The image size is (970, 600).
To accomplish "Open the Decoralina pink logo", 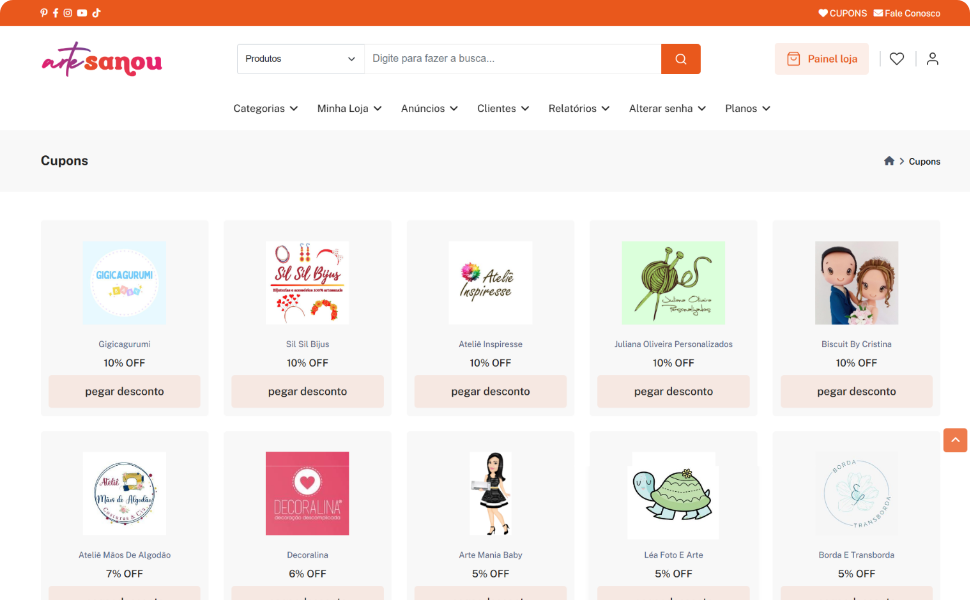I will tap(307, 494).
